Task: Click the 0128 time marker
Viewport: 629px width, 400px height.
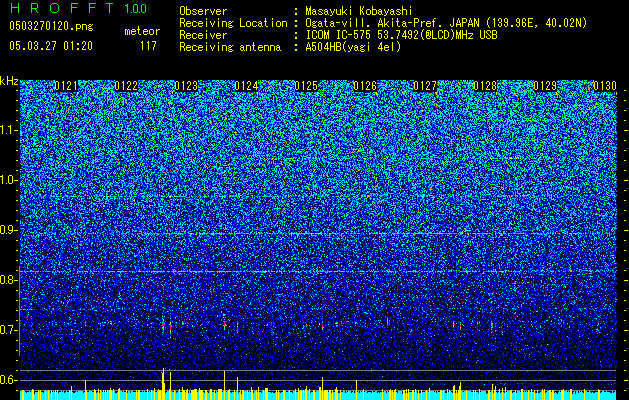Action: coord(485,86)
